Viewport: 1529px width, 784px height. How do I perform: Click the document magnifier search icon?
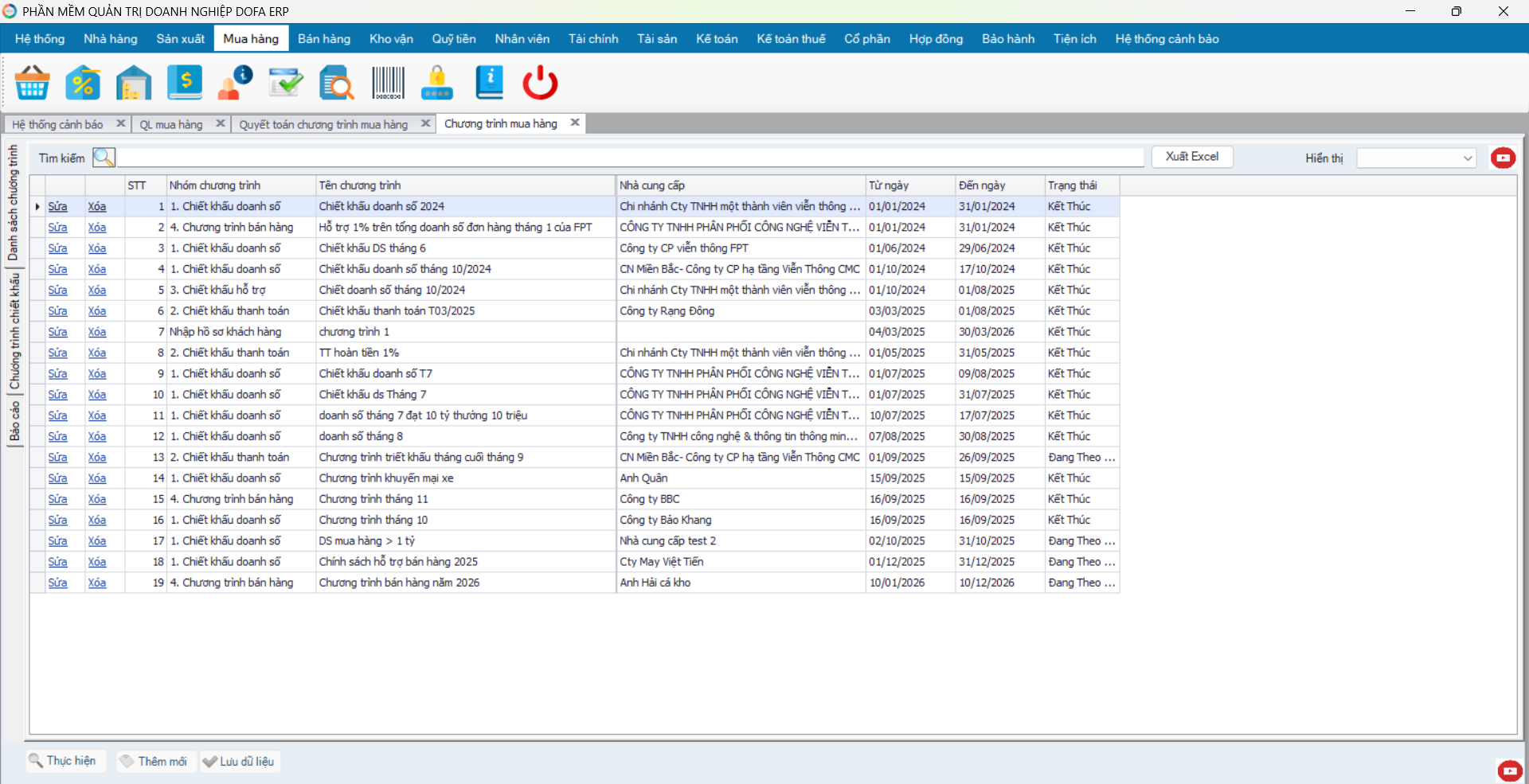336,83
